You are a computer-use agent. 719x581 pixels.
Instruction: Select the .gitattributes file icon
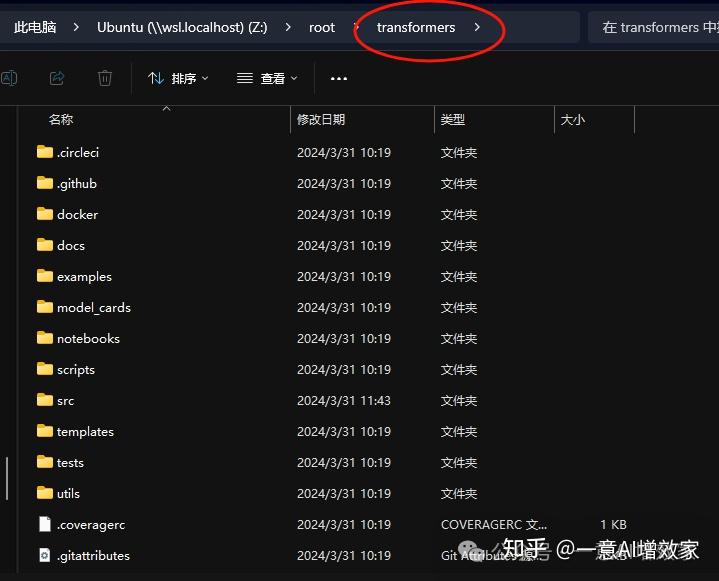click(44, 555)
